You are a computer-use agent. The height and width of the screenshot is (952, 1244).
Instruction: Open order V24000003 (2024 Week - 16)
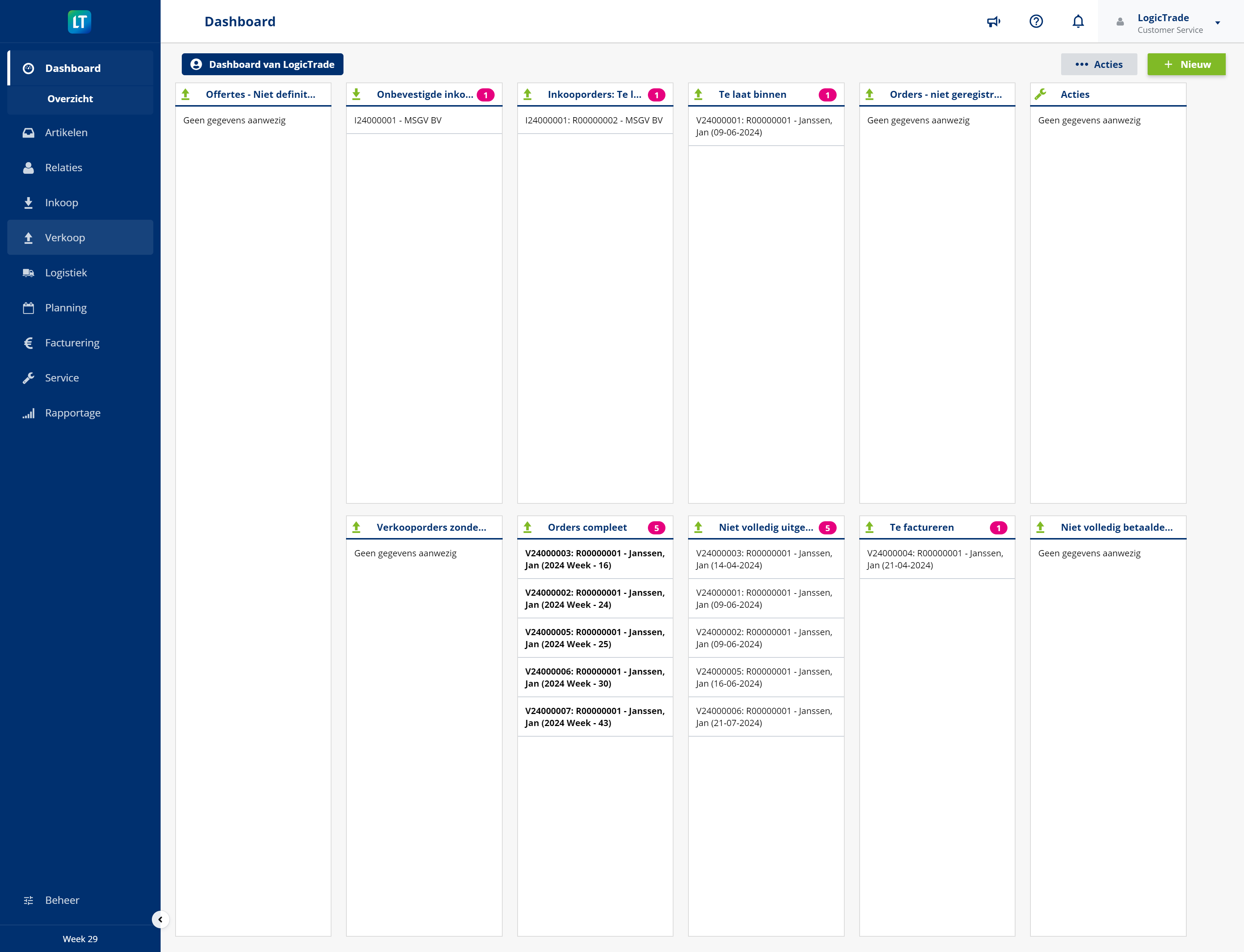[595, 559]
